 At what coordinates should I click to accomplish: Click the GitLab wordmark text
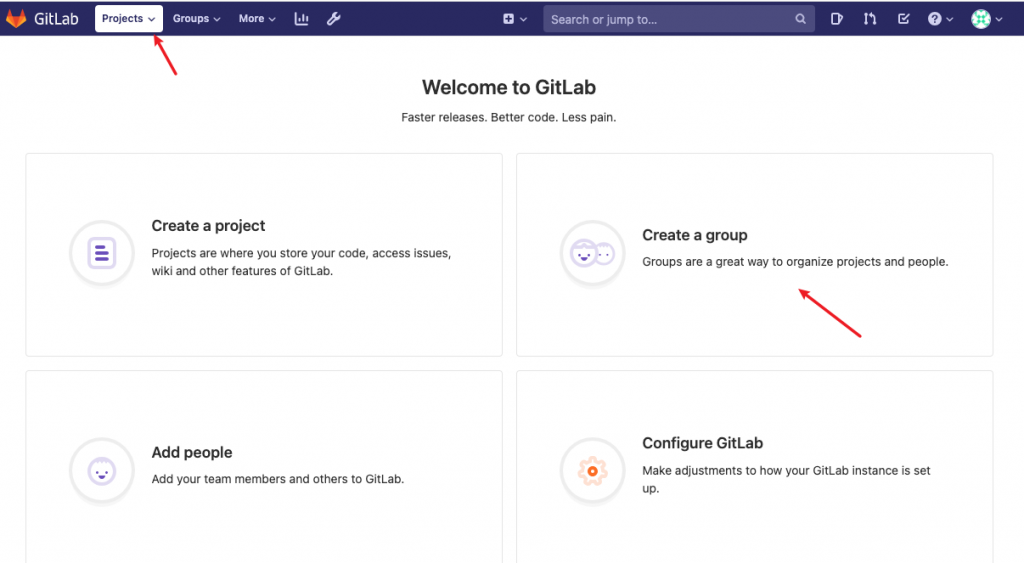click(x=56, y=19)
